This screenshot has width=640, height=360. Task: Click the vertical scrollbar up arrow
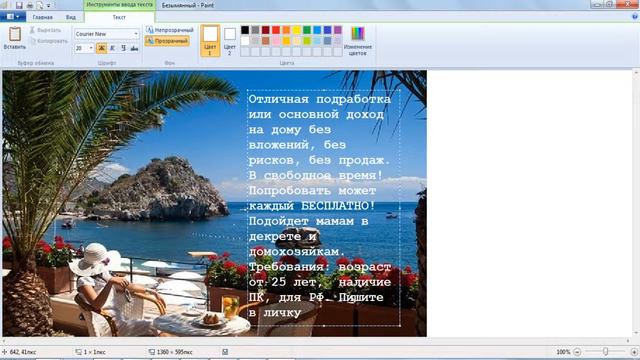(636, 73)
